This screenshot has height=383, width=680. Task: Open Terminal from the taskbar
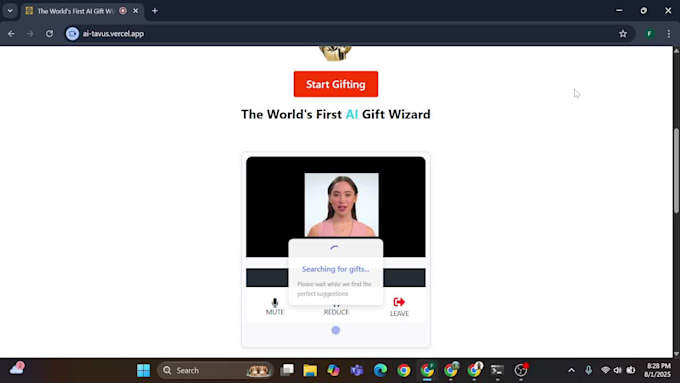point(497,370)
